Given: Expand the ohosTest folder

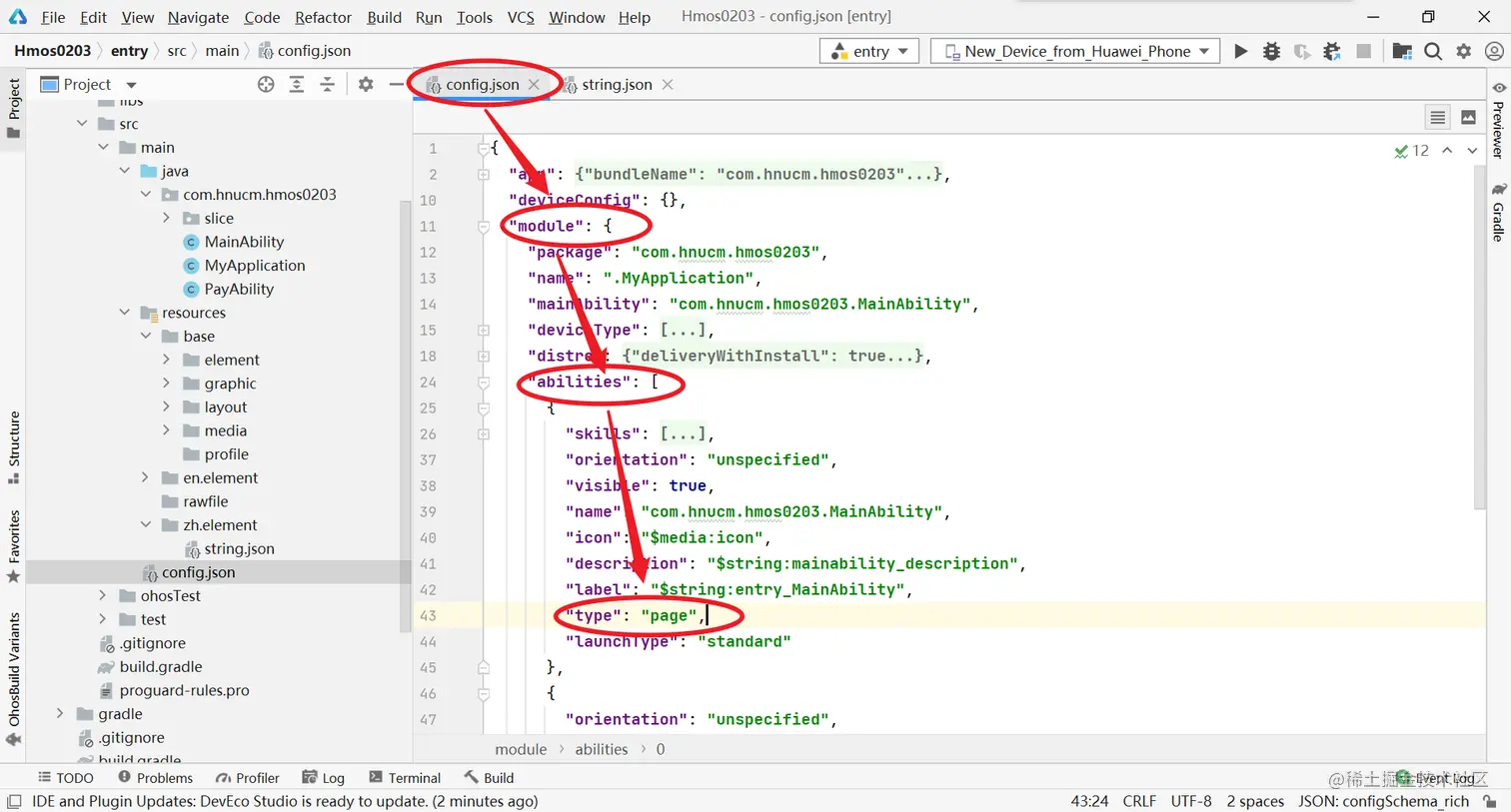Looking at the screenshot, I should [x=102, y=595].
